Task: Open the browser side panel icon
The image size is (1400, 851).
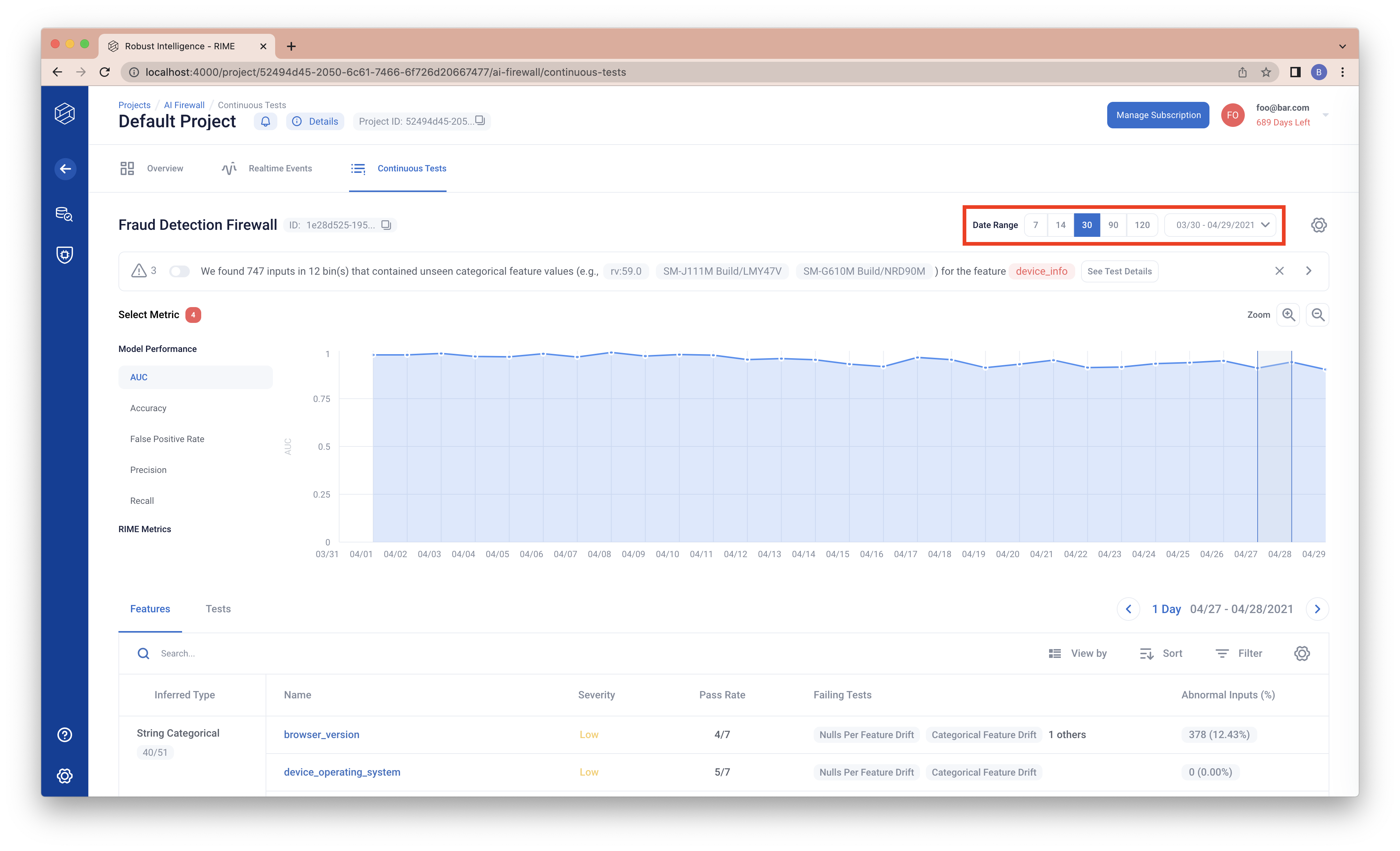Action: coord(1296,72)
